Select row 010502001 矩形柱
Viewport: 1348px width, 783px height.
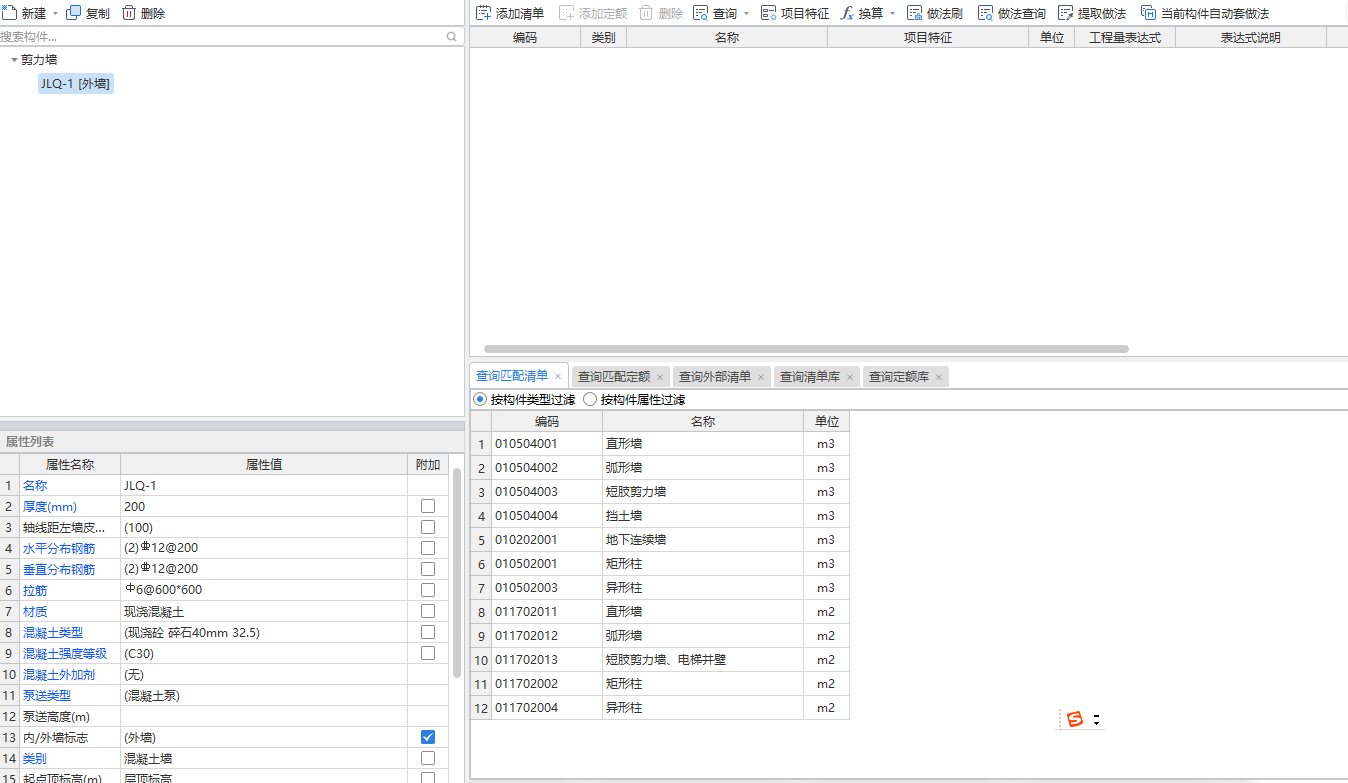(x=660, y=563)
